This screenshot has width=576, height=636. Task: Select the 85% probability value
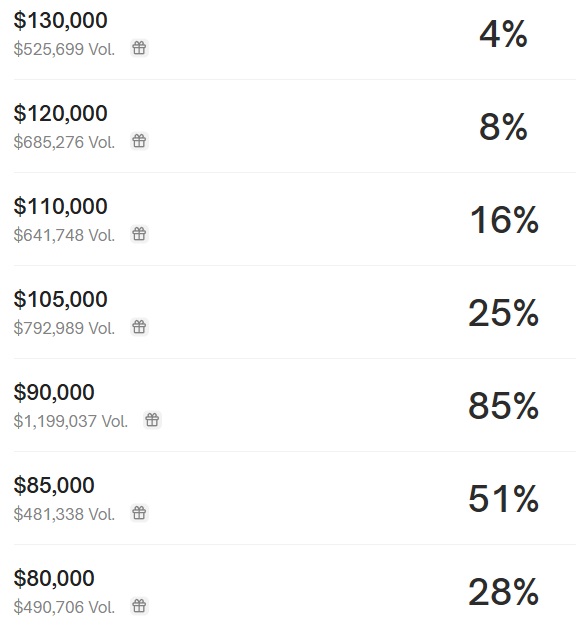click(x=503, y=406)
